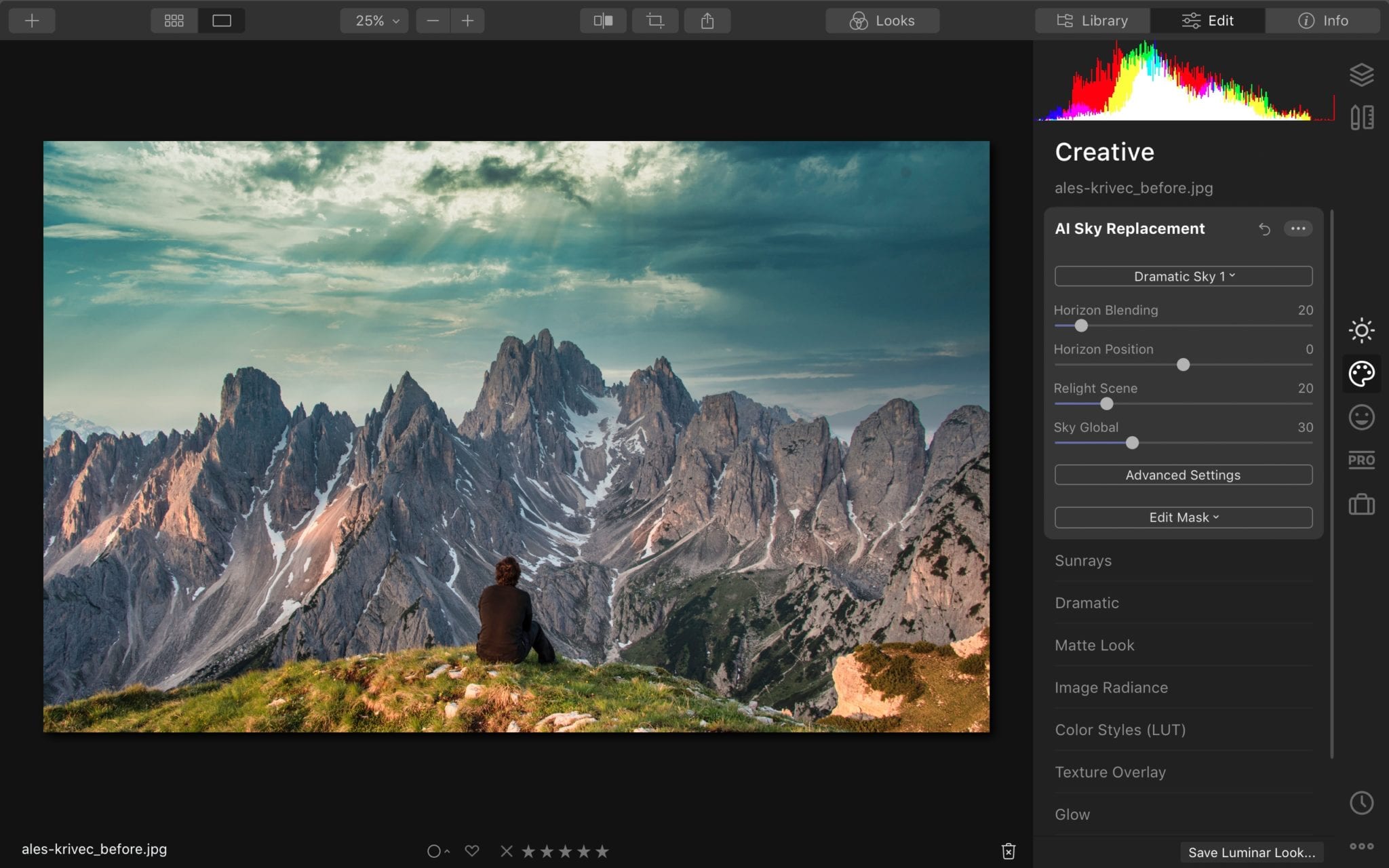Expand the Sunrays tool

click(x=1183, y=561)
